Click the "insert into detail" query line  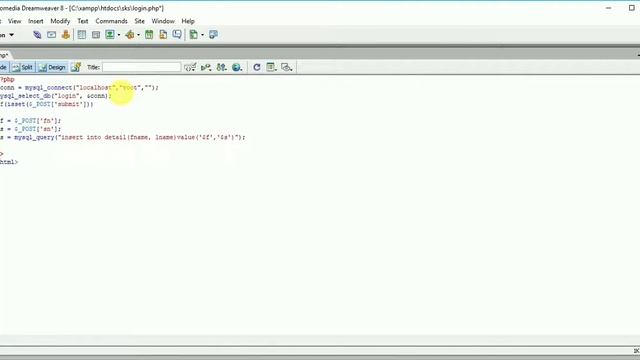point(122,138)
